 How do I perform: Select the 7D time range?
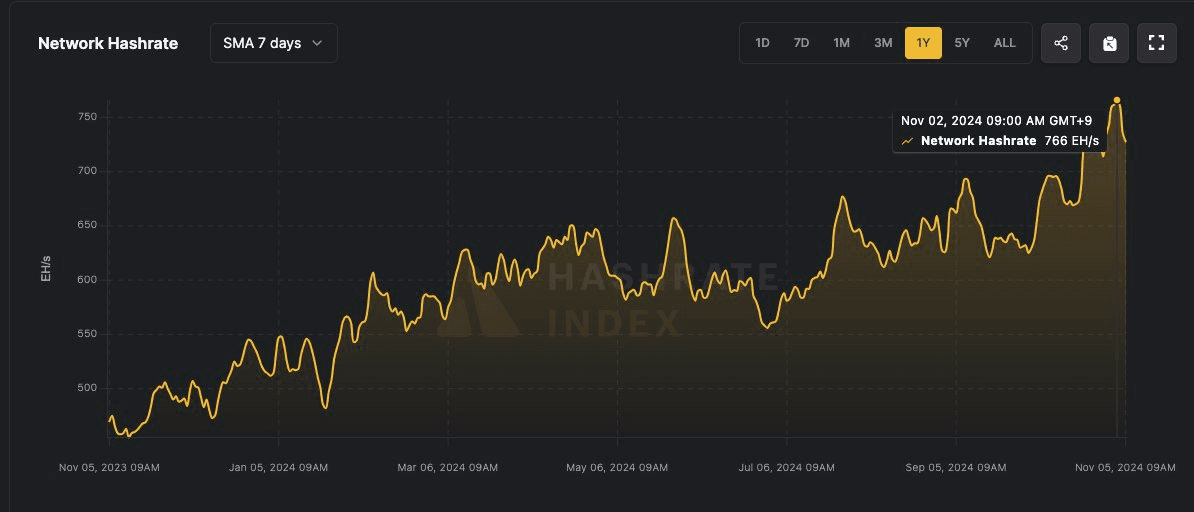pyautogui.click(x=801, y=43)
